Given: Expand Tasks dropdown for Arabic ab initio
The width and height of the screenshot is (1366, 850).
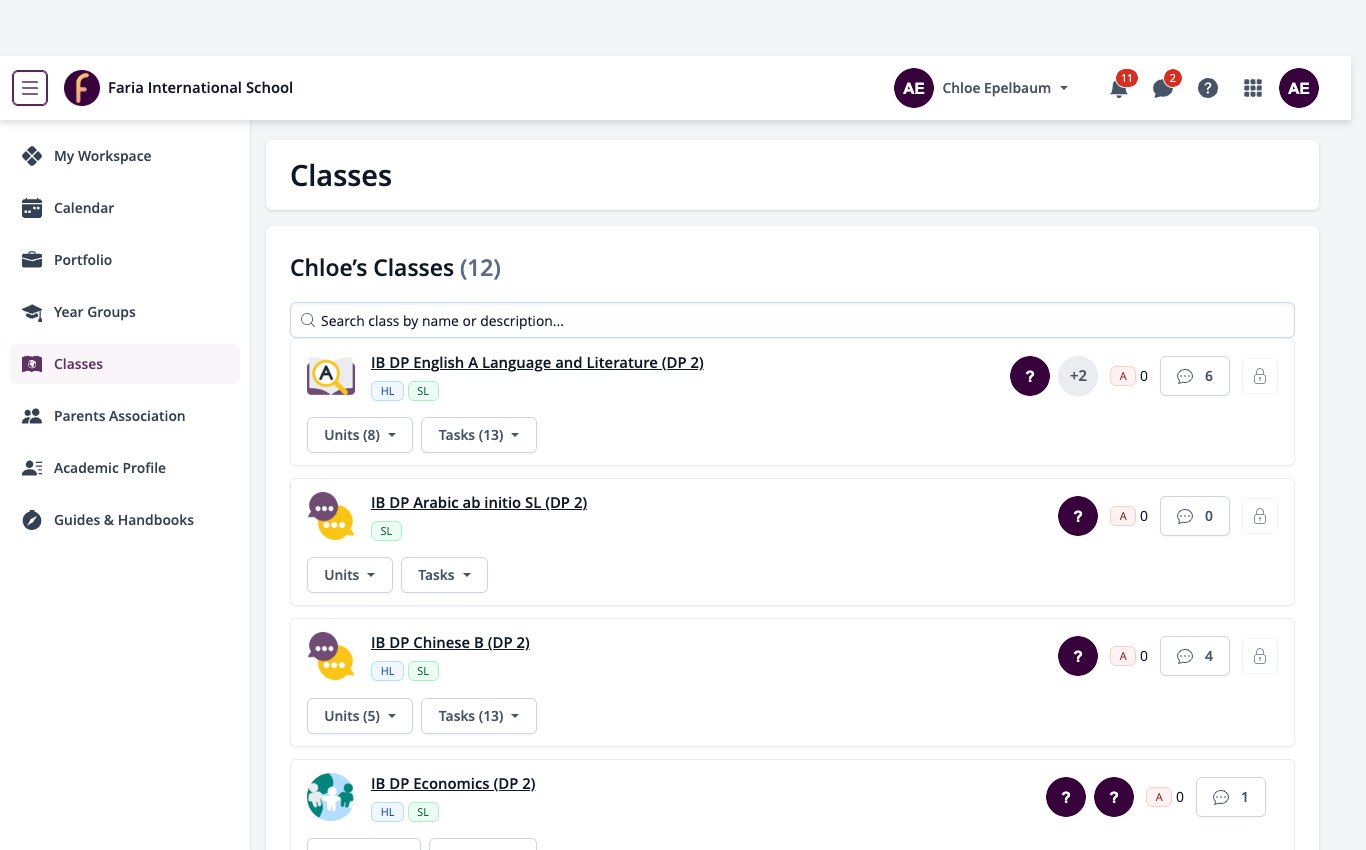Looking at the screenshot, I should pyautogui.click(x=444, y=575).
